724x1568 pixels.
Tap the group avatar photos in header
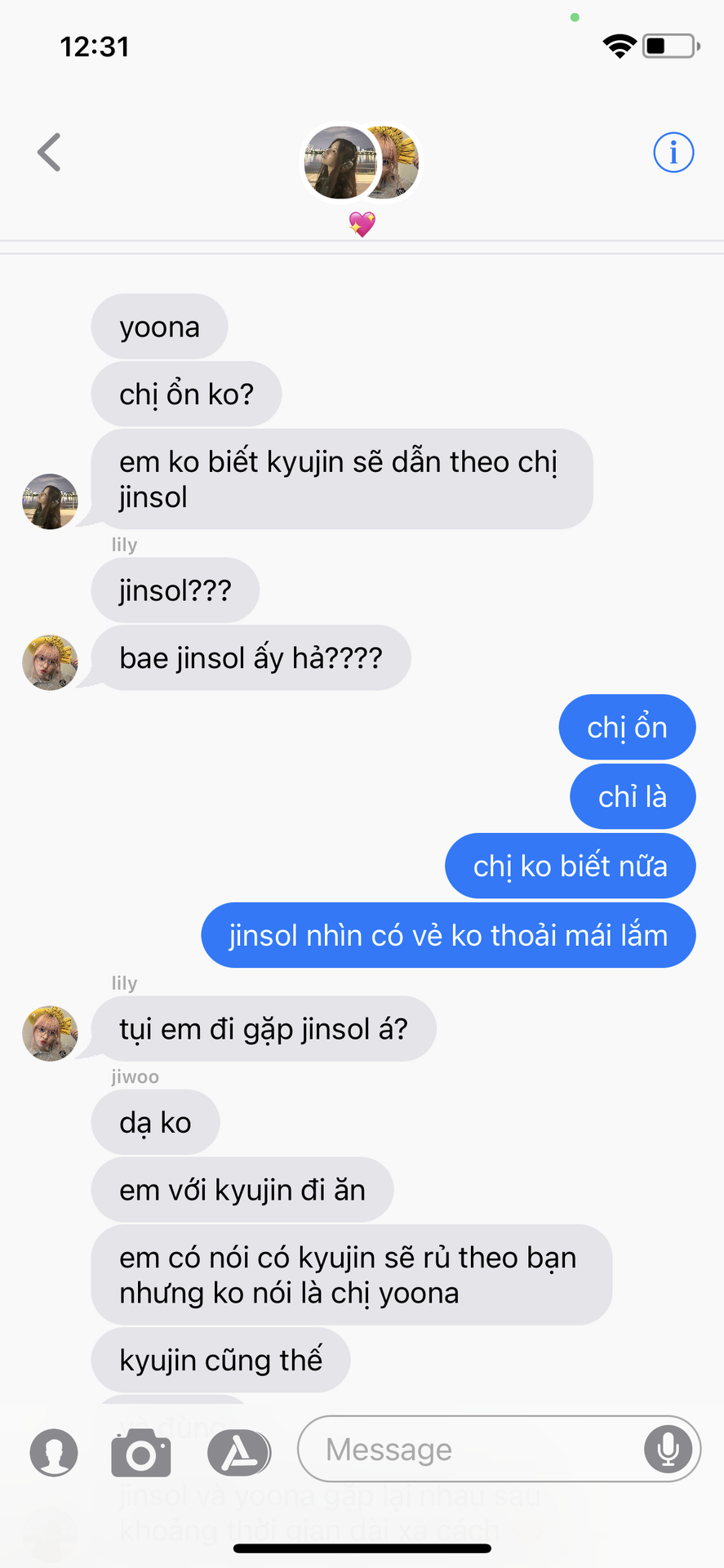pos(361,162)
